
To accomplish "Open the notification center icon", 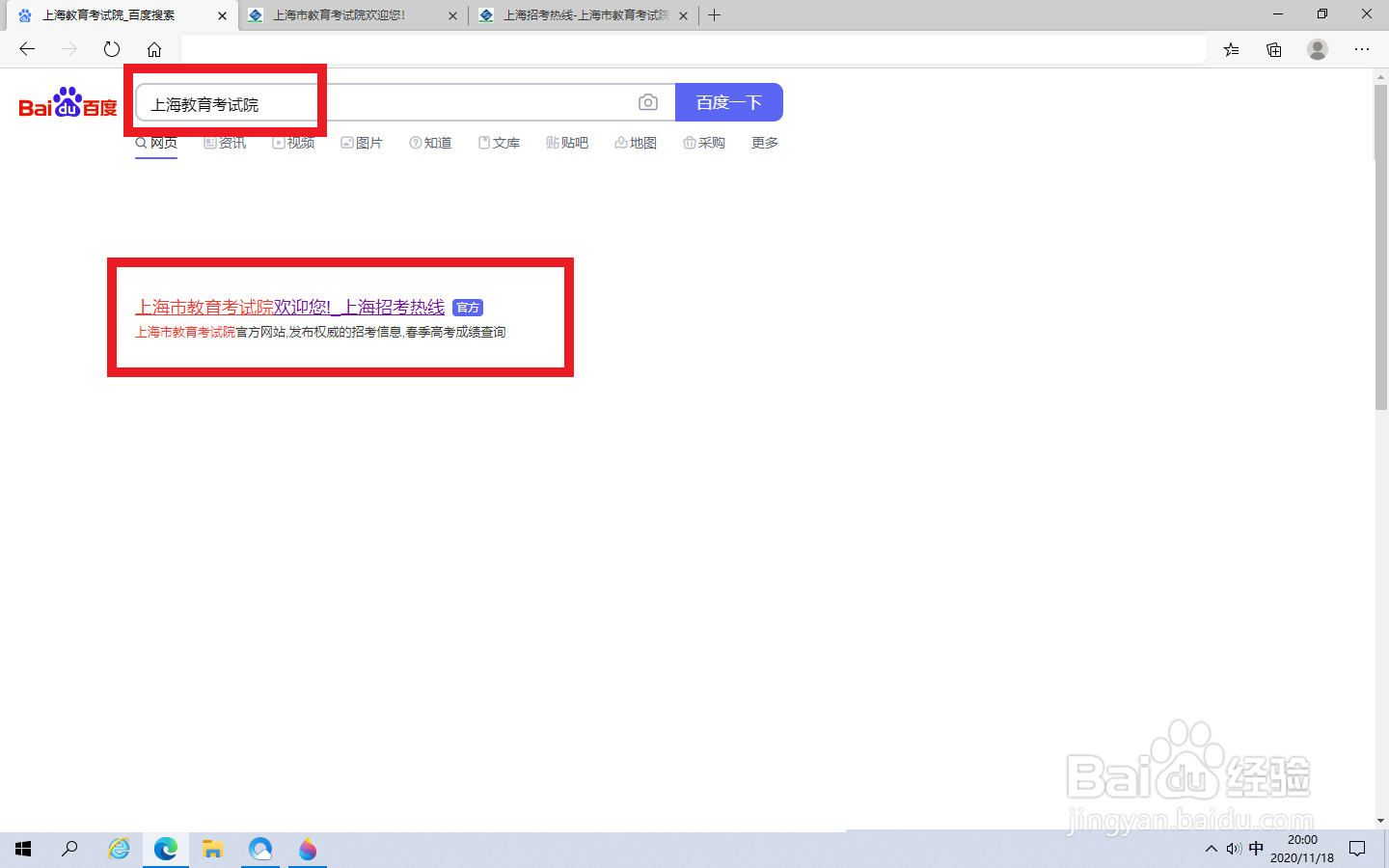I will (x=1357, y=849).
